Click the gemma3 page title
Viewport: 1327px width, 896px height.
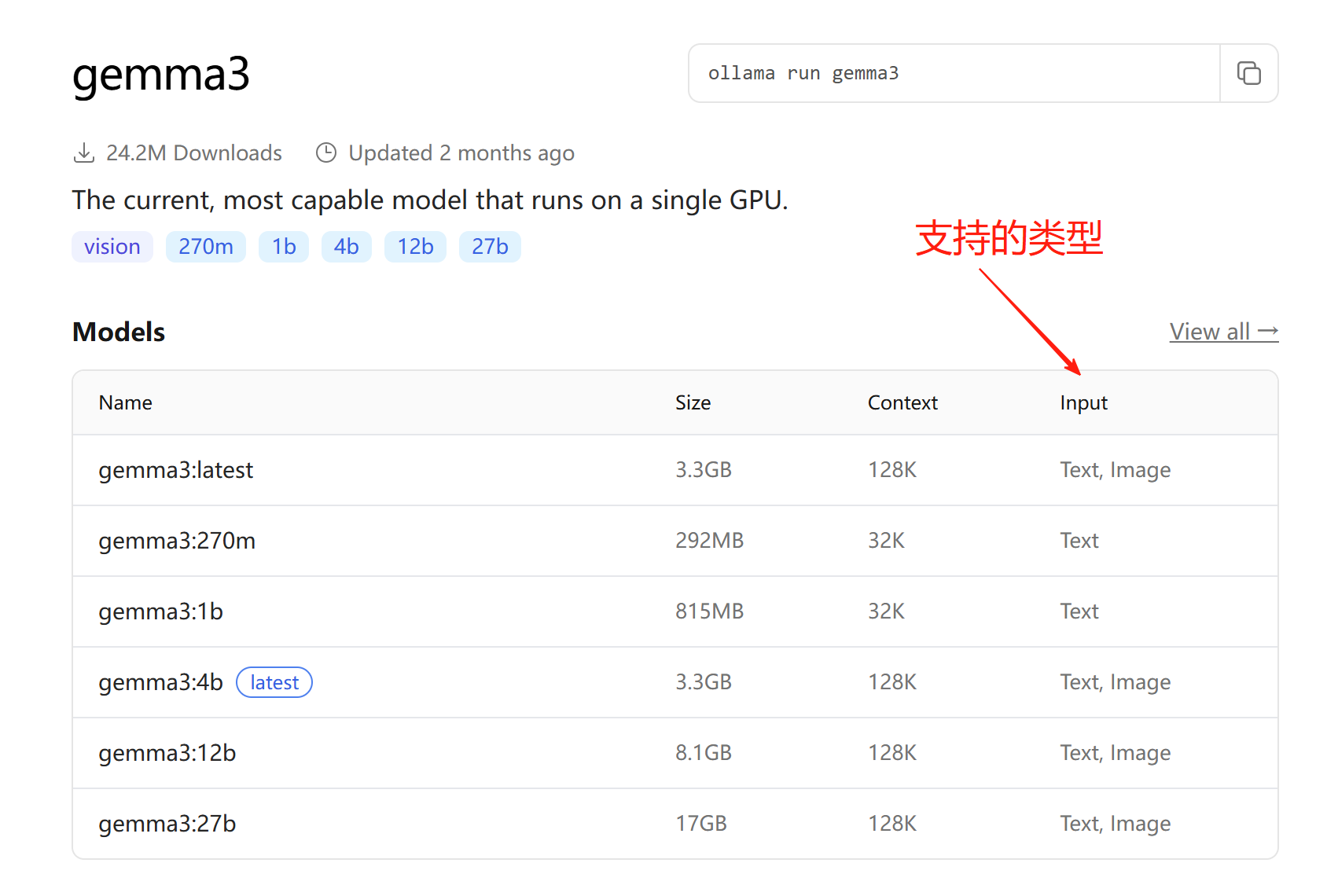tap(161, 75)
